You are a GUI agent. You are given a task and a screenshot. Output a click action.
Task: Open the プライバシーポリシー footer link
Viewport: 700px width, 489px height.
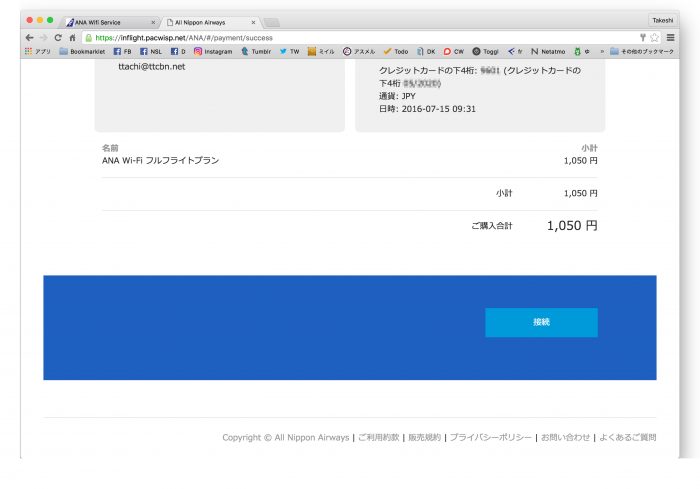tap(490, 438)
